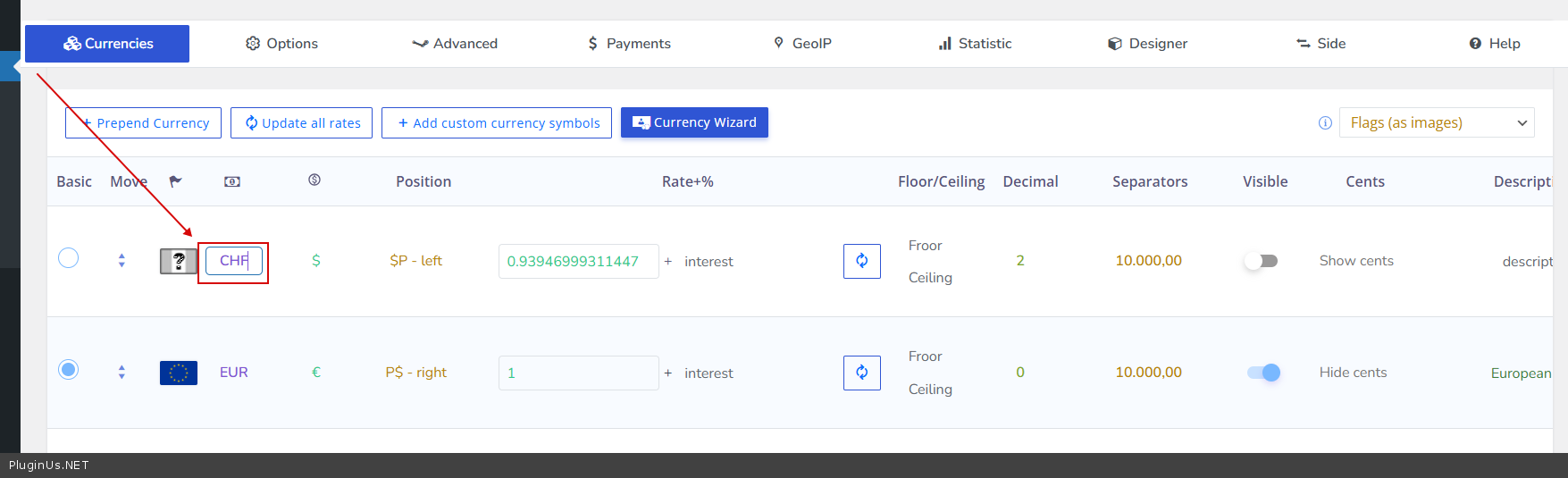Viewport: 1568px width, 478px height.
Task: Click the info icon beside flags dropdown
Action: point(1325,123)
